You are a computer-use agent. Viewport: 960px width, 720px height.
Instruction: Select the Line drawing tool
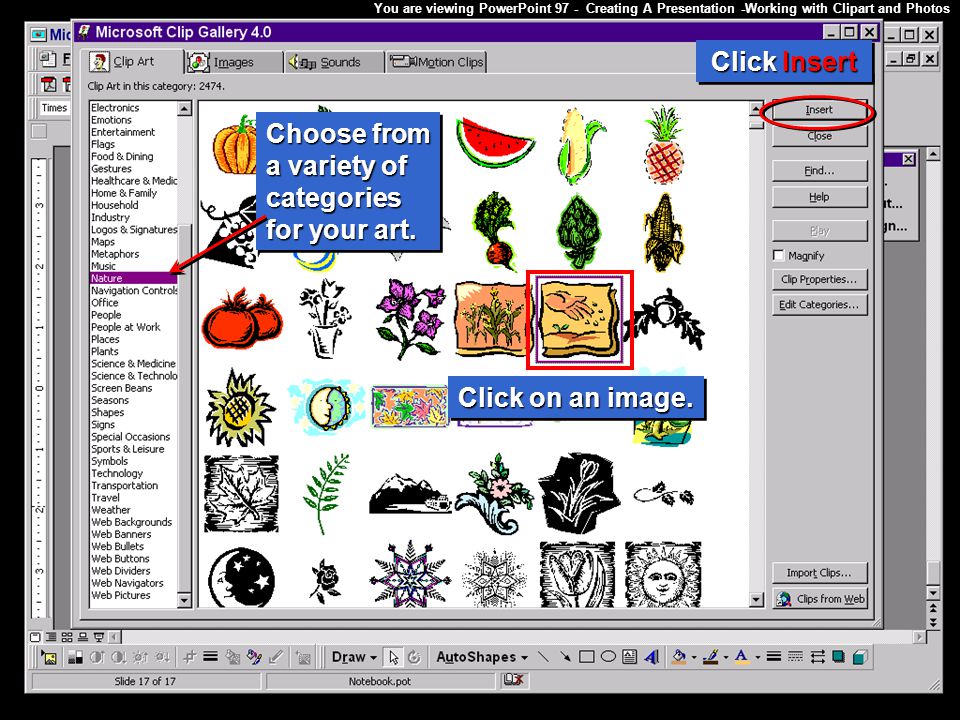click(x=543, y=657)
